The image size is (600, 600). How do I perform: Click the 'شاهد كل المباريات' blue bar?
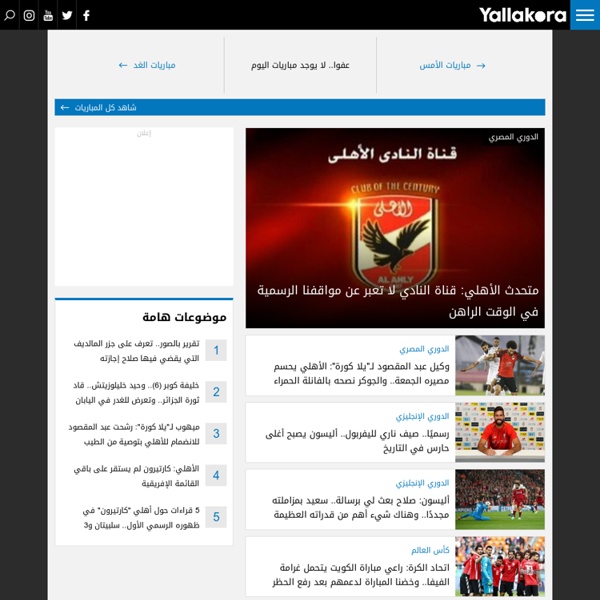(300, 107)
